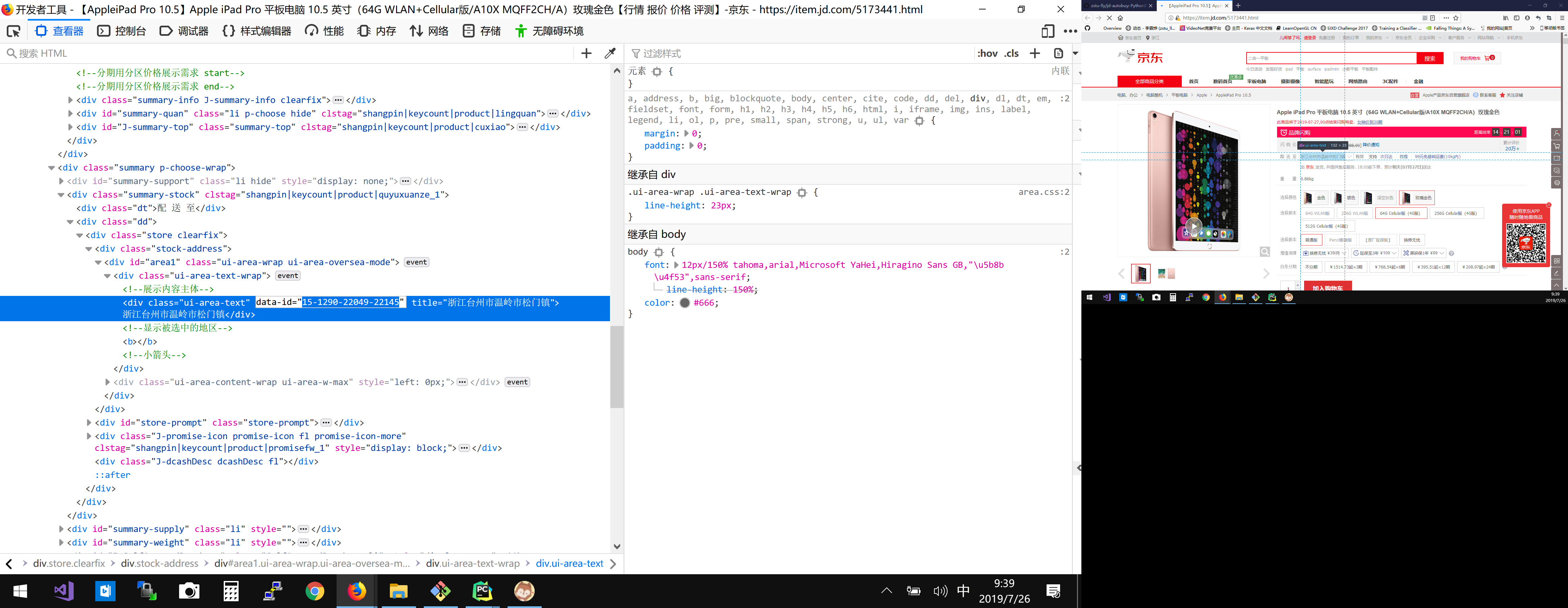The height and width of the screenshot is (608, 1568).
Task: Collapse the summary-stock div node
Action: (x=61, y=195)
